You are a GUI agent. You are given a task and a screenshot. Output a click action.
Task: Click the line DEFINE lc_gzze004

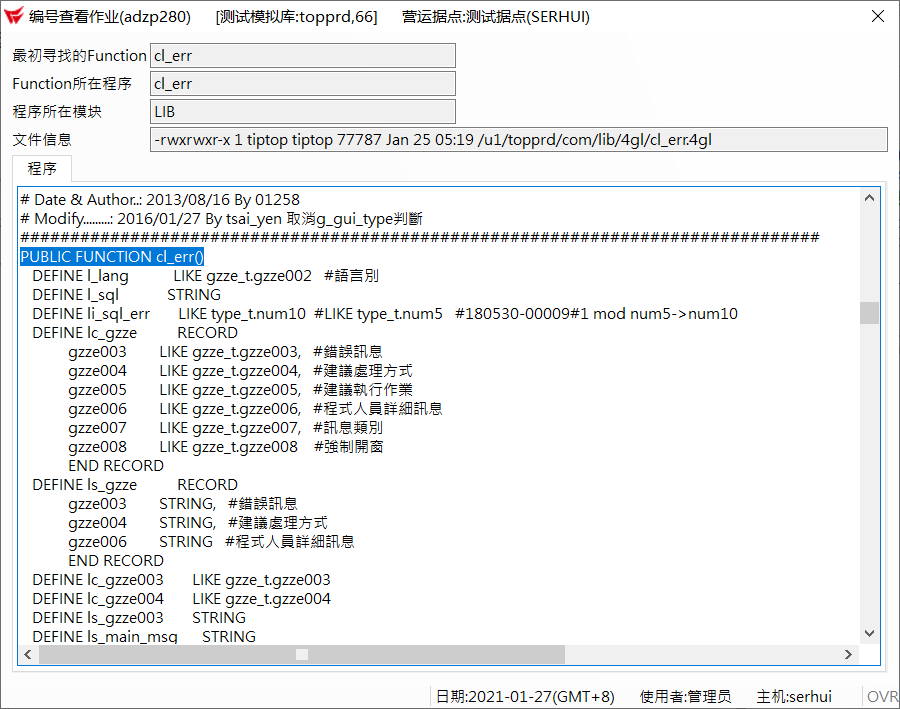click(181, 599)
